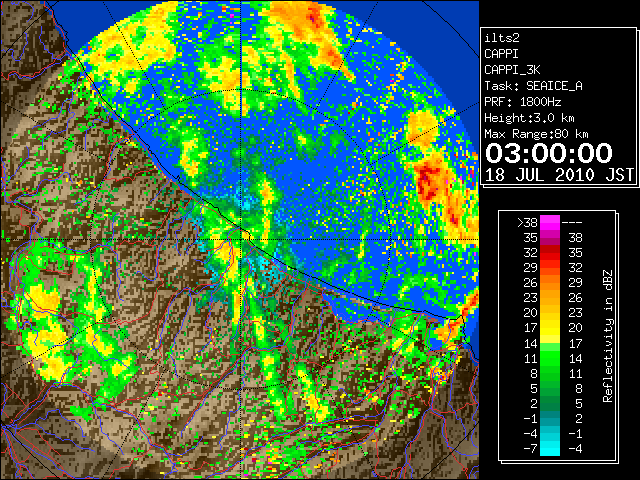The width and height of the screenshot is (640, 480).
Task: Click the 'Reflectivity in dBZ' legend title
Action: [607, 336]
